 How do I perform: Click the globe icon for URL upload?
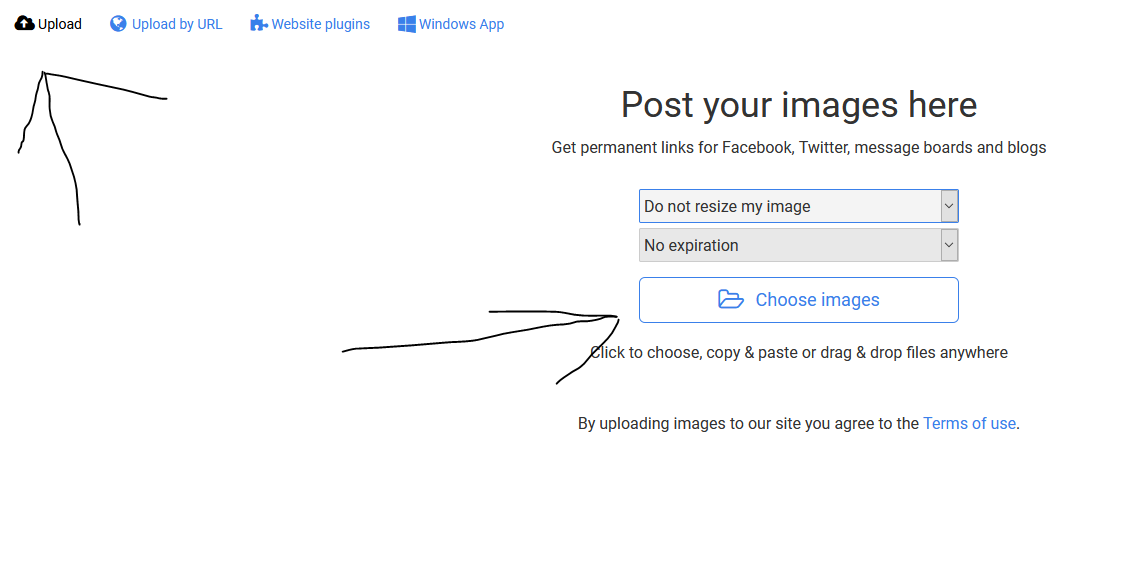[x=118, y=23]
